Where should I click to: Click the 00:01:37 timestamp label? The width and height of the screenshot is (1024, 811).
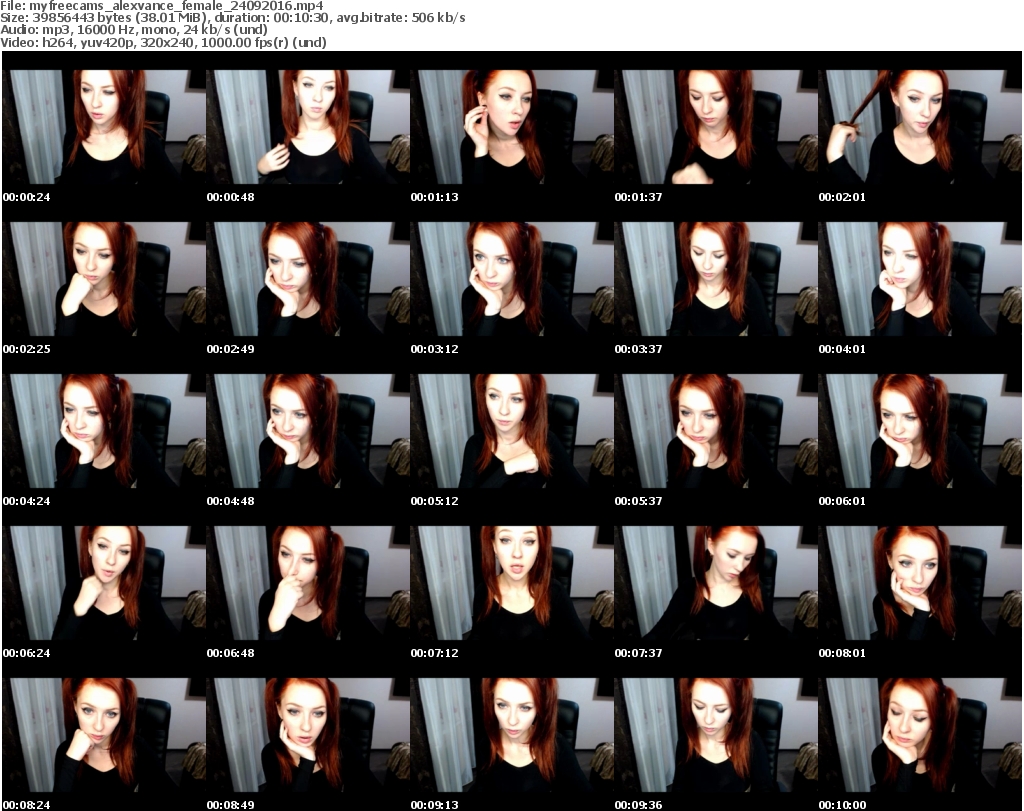click(x=638, y=197)
